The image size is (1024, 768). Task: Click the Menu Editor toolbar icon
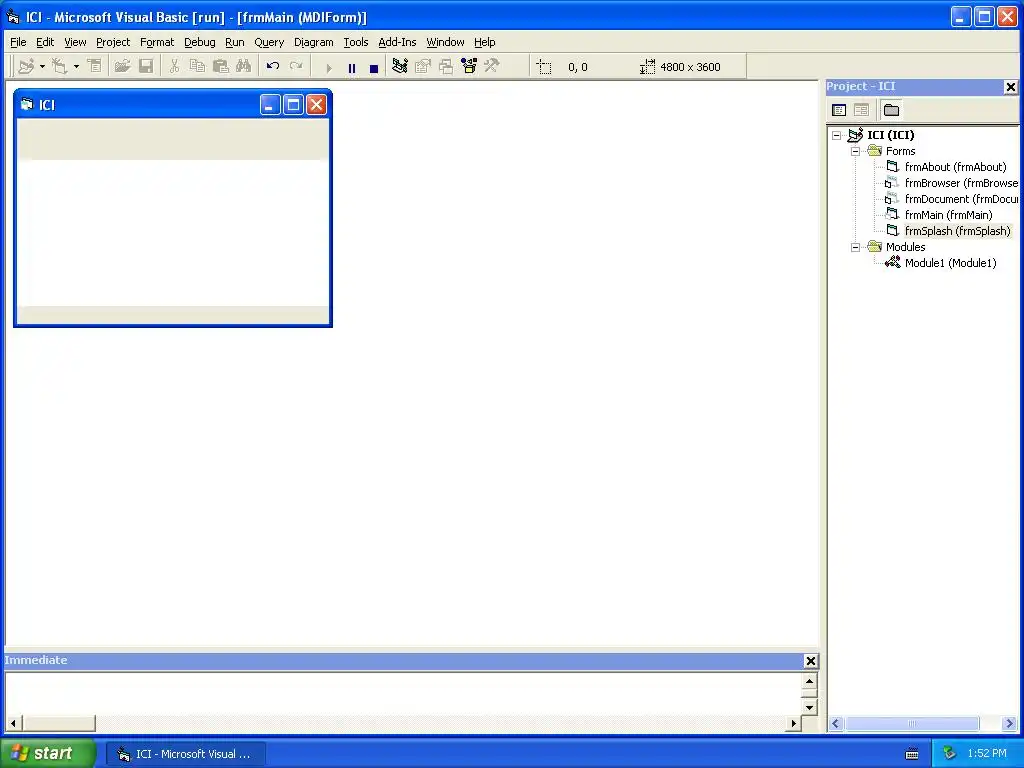coord(95,67)
